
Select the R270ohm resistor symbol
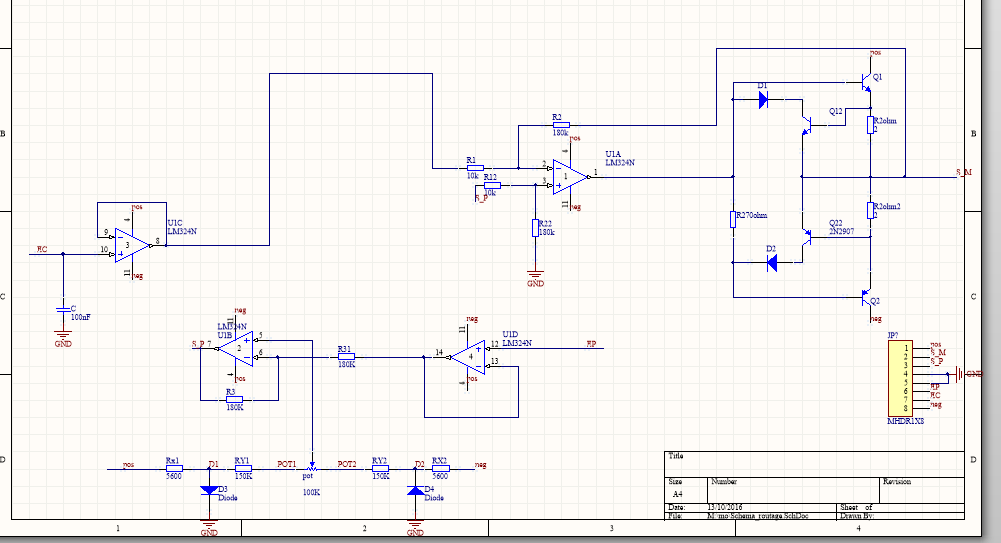coord(733,219)
